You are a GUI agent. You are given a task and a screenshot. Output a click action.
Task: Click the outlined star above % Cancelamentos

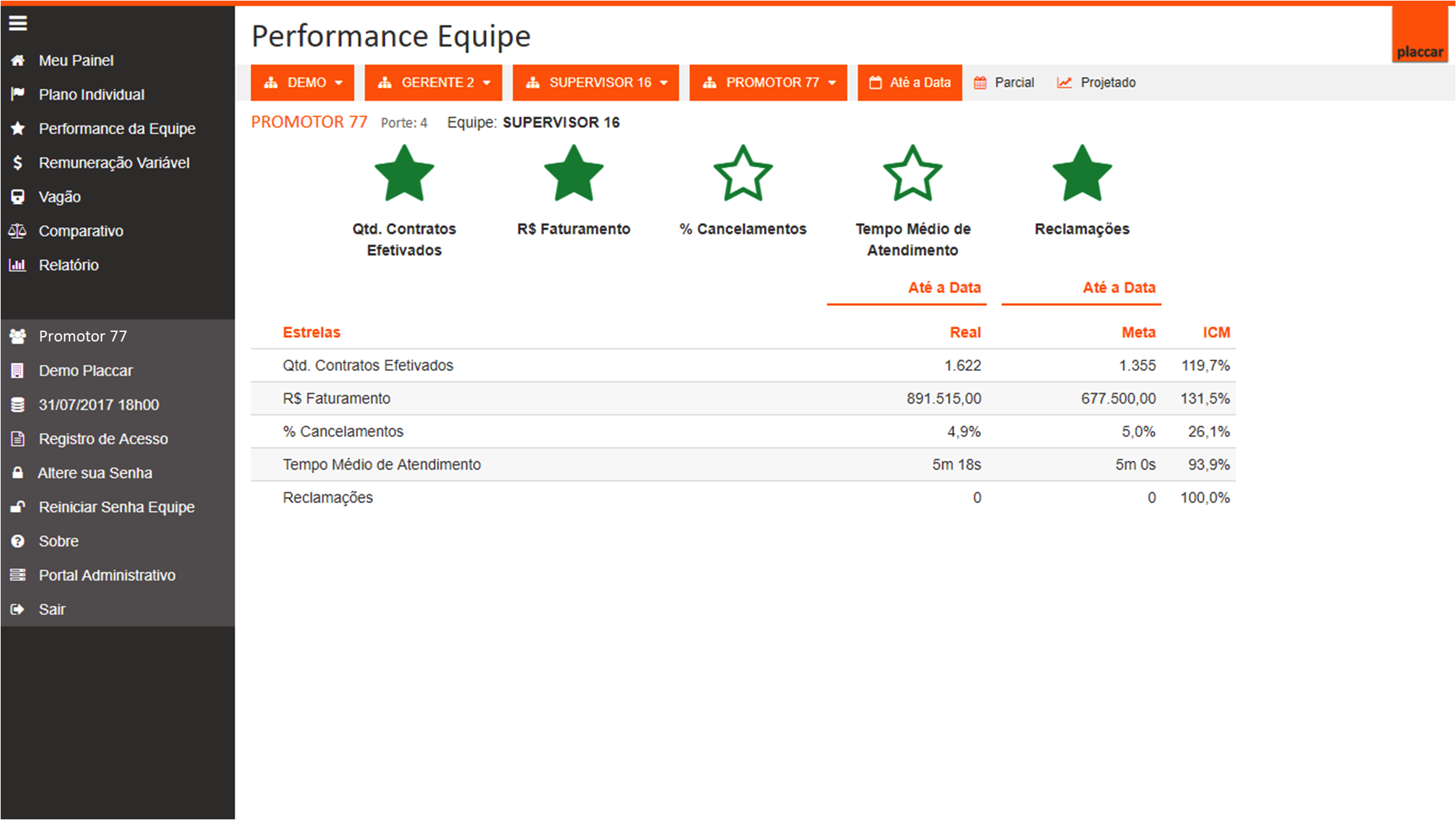pos(743,173)
